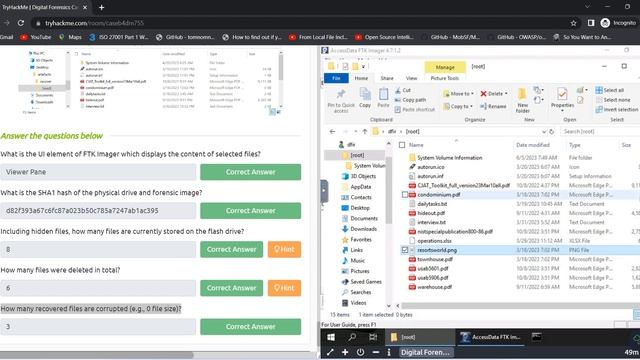Click the Explorer vertical nav scrollbar

389,192
